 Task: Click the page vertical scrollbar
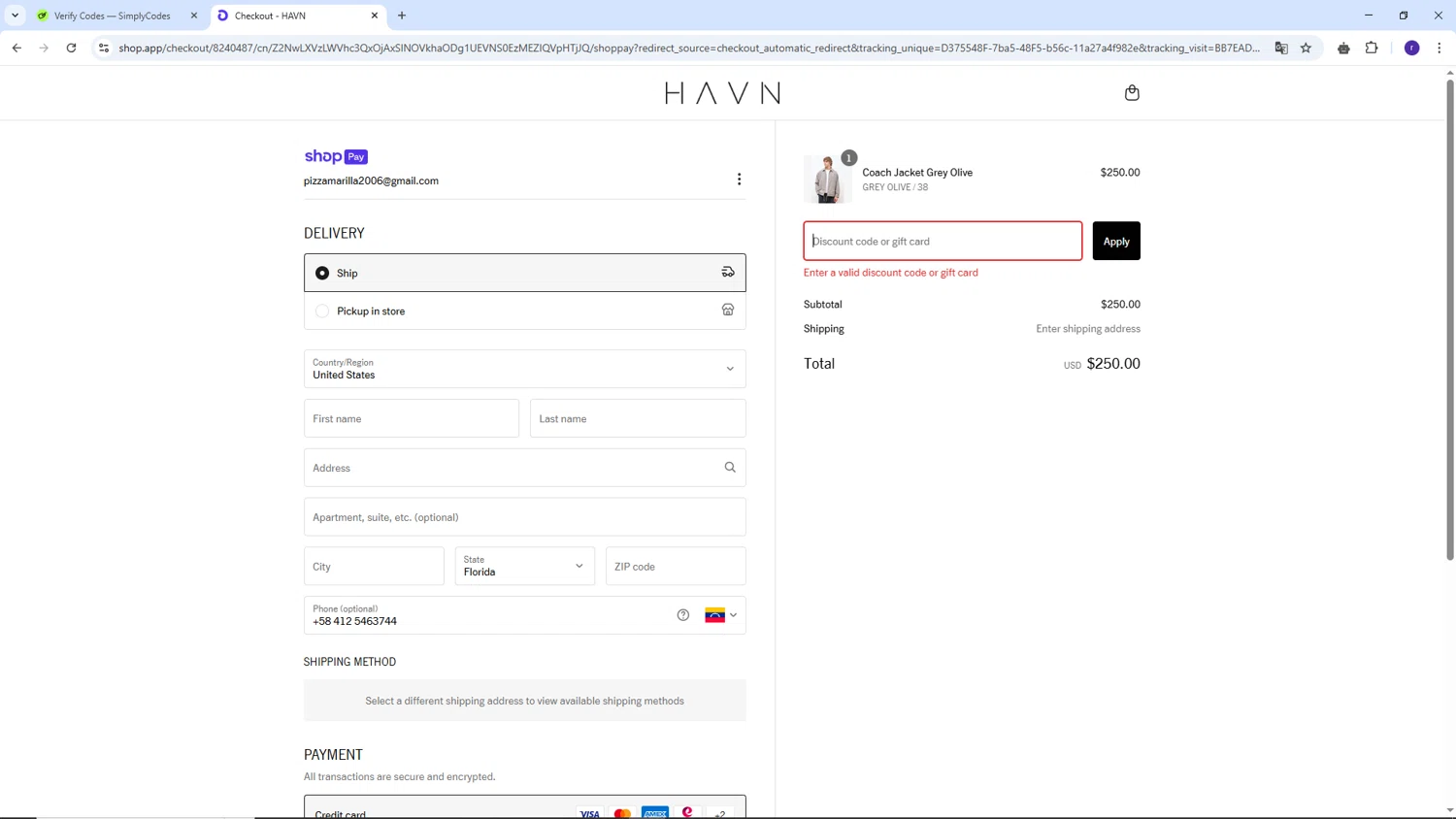click(x=1450, y=320)
